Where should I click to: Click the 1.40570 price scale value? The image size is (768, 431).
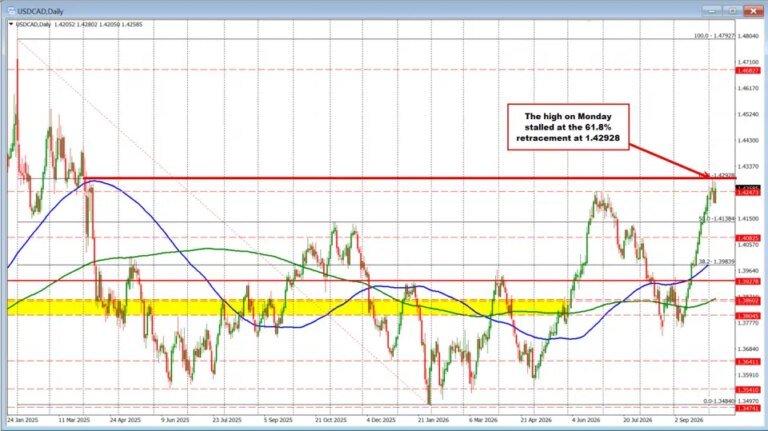[748, 244]
